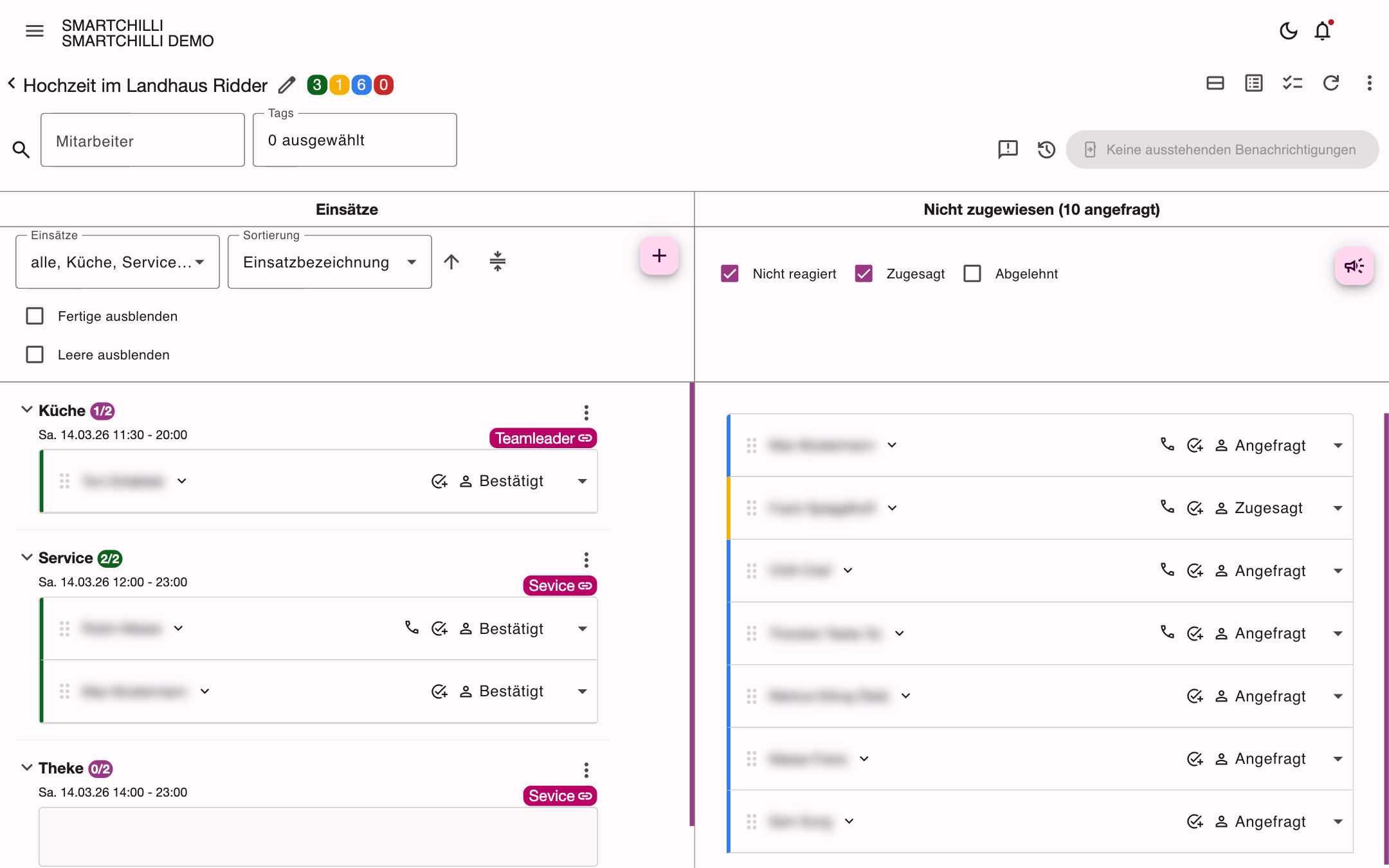
Task: Click the megaphone announce button
Action: [1354, 266]
